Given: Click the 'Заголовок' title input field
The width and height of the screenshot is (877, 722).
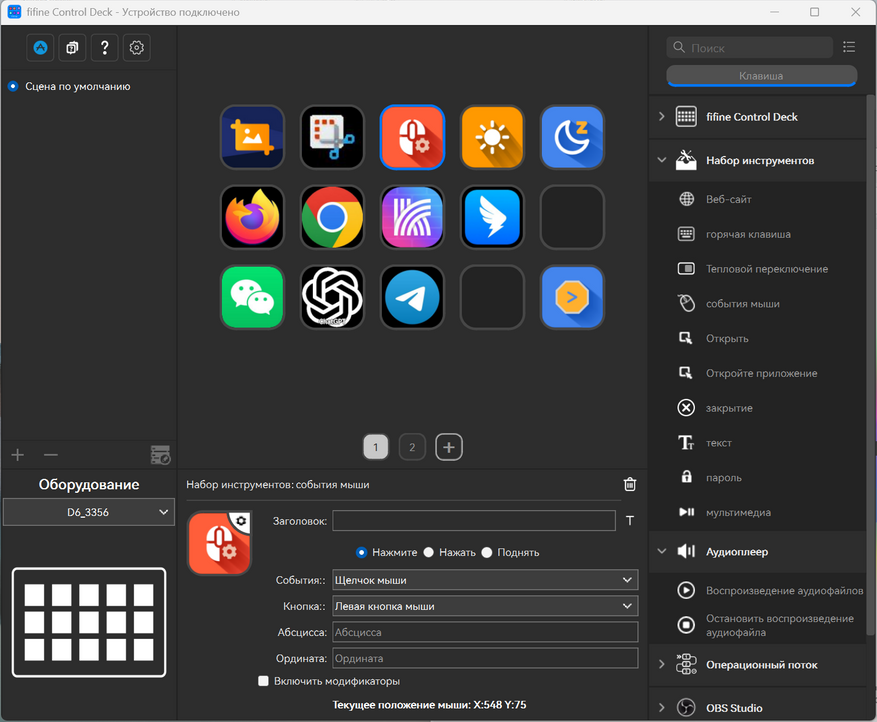Looking at the screenshot, I should (474, 520).
